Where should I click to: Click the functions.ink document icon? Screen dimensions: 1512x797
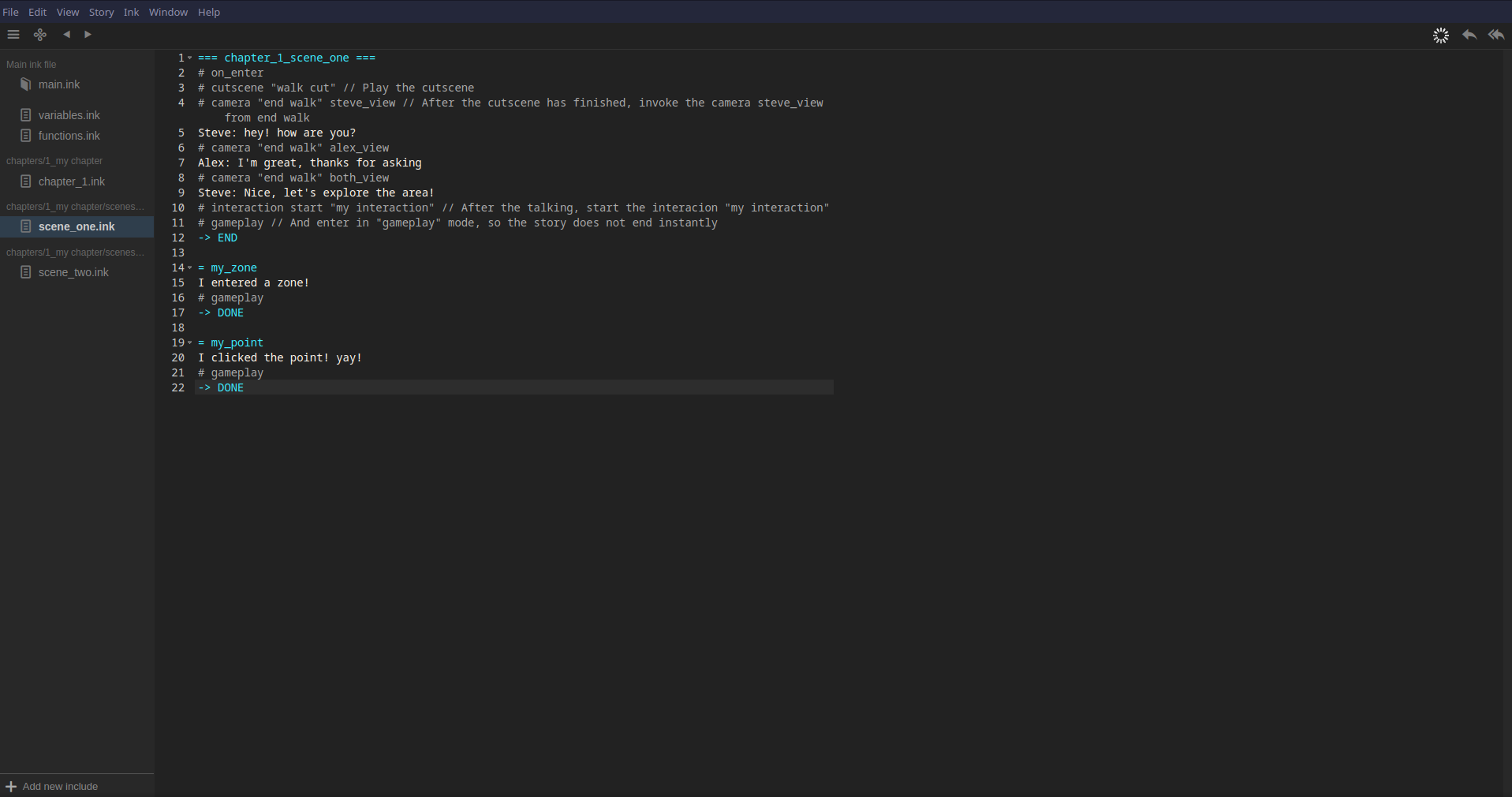pyautogui.click(x=26, y=136)
